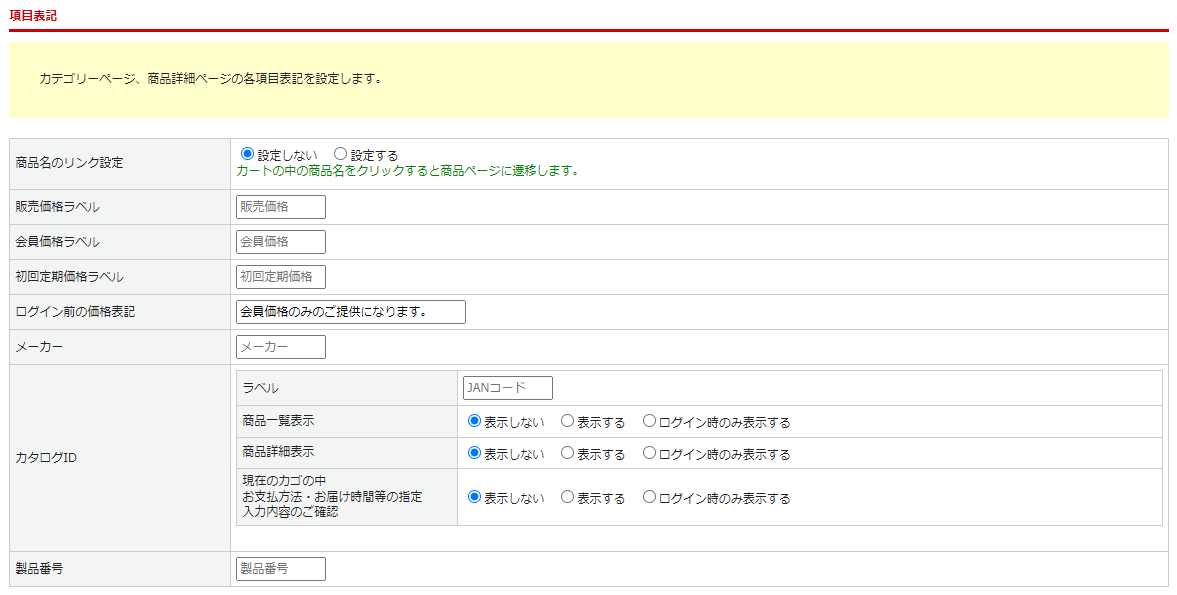
Task: Click the 会員価格ラベル input field
Action: (x=281, y=242)
